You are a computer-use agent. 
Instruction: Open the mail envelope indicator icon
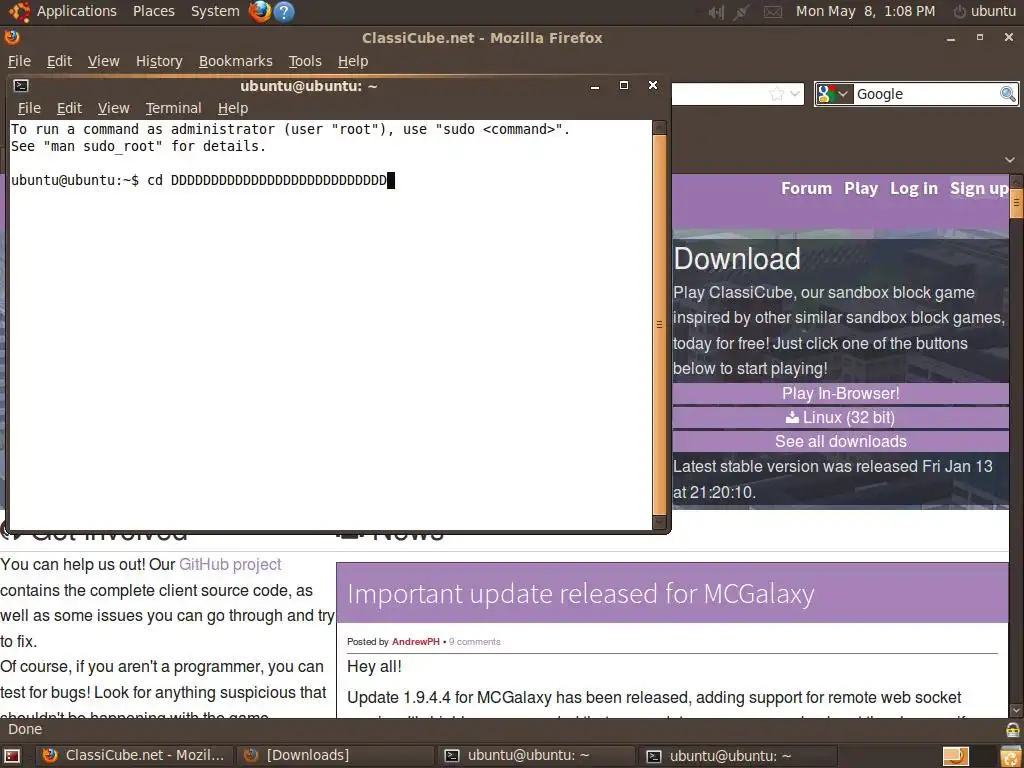pyautogui.click(x=773, y=12)
